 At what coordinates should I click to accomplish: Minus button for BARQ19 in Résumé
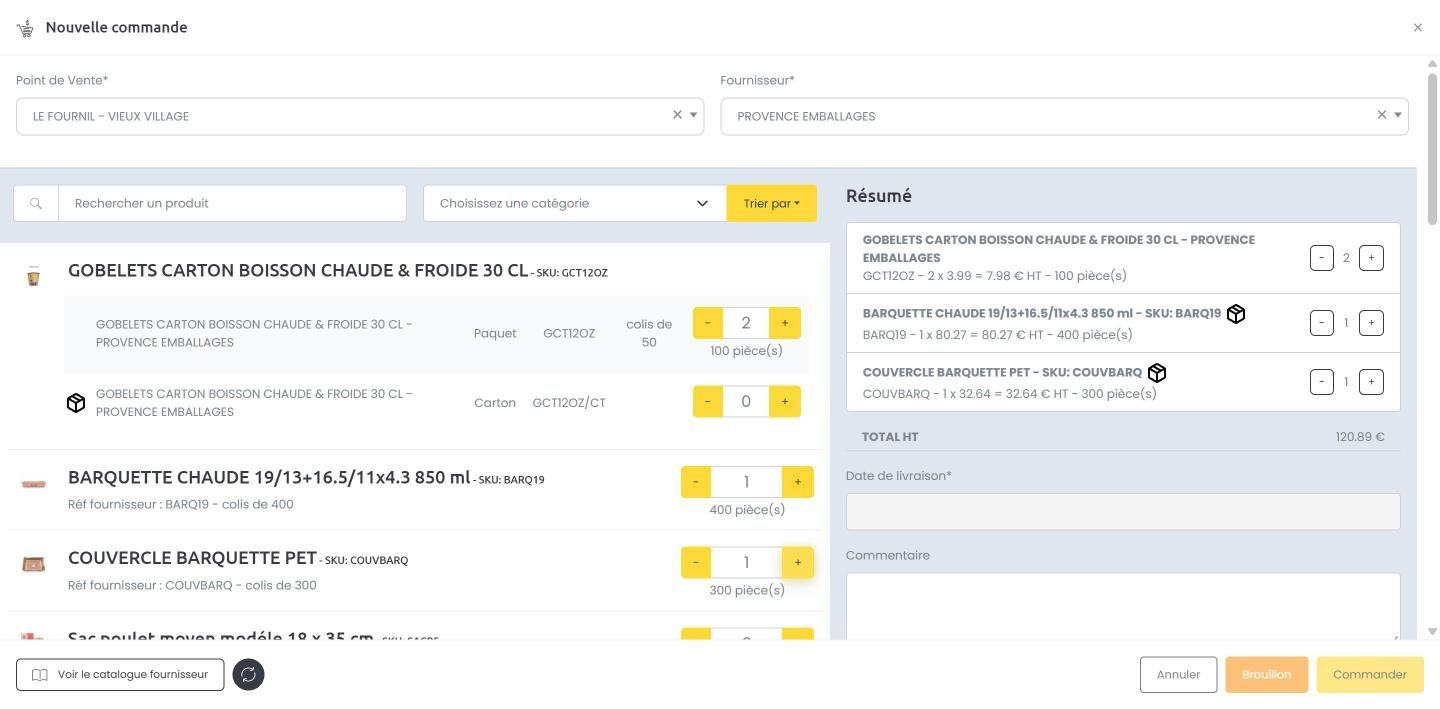coord(1322,323)
